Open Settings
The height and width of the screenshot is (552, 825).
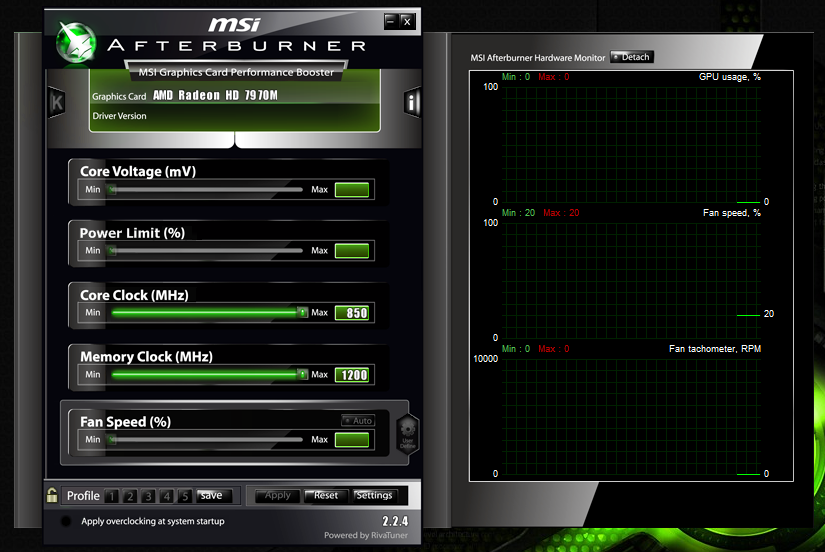[374, 495]
